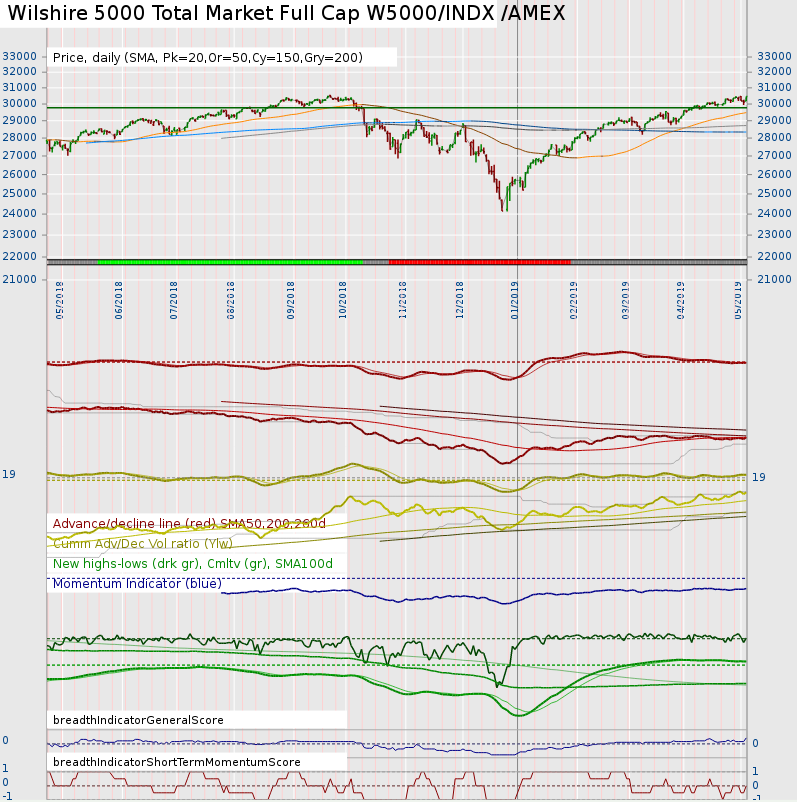Click 26000 on the right price axis
This screenshot has width=797, height=802.
point(774,174)
